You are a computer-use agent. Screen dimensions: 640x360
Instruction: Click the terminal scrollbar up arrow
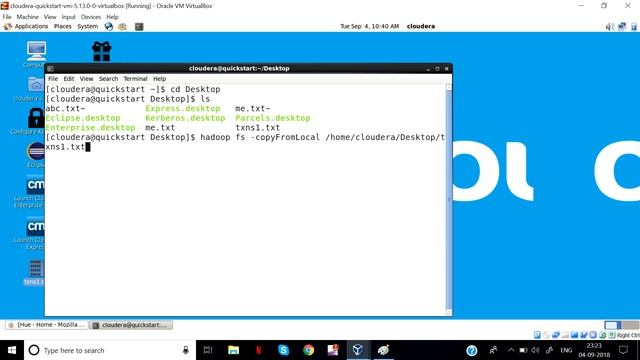pos(449,87)
